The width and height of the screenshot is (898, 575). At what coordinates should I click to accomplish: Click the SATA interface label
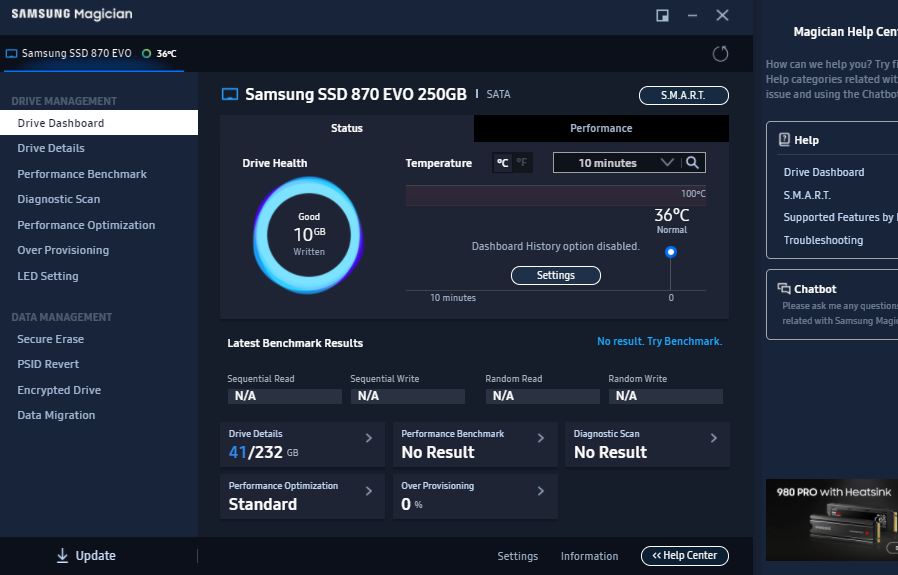tap(498, 94)
